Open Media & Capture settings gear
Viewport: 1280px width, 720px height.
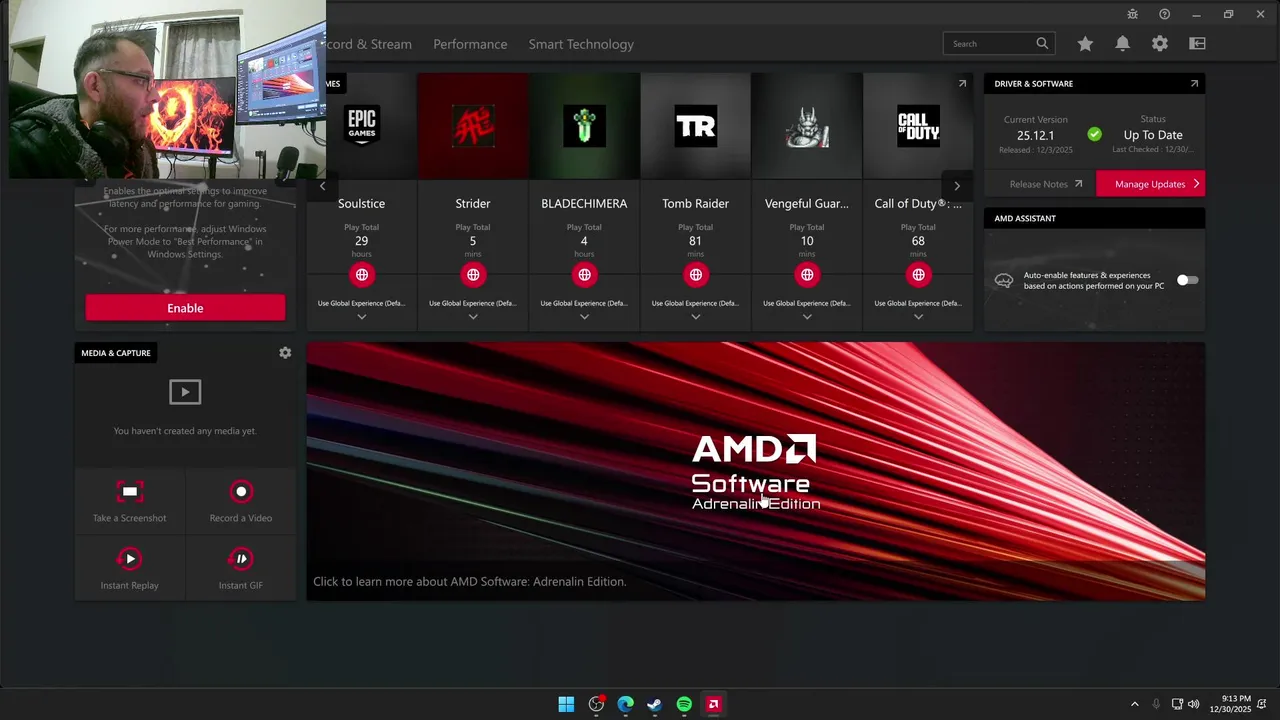click(x=285, y=353)
